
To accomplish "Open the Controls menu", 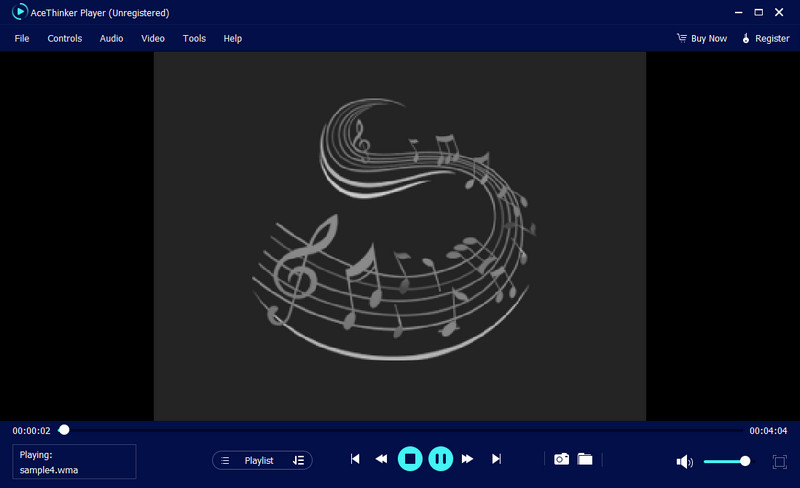I will pyautogui.click(x=65, y=38).
